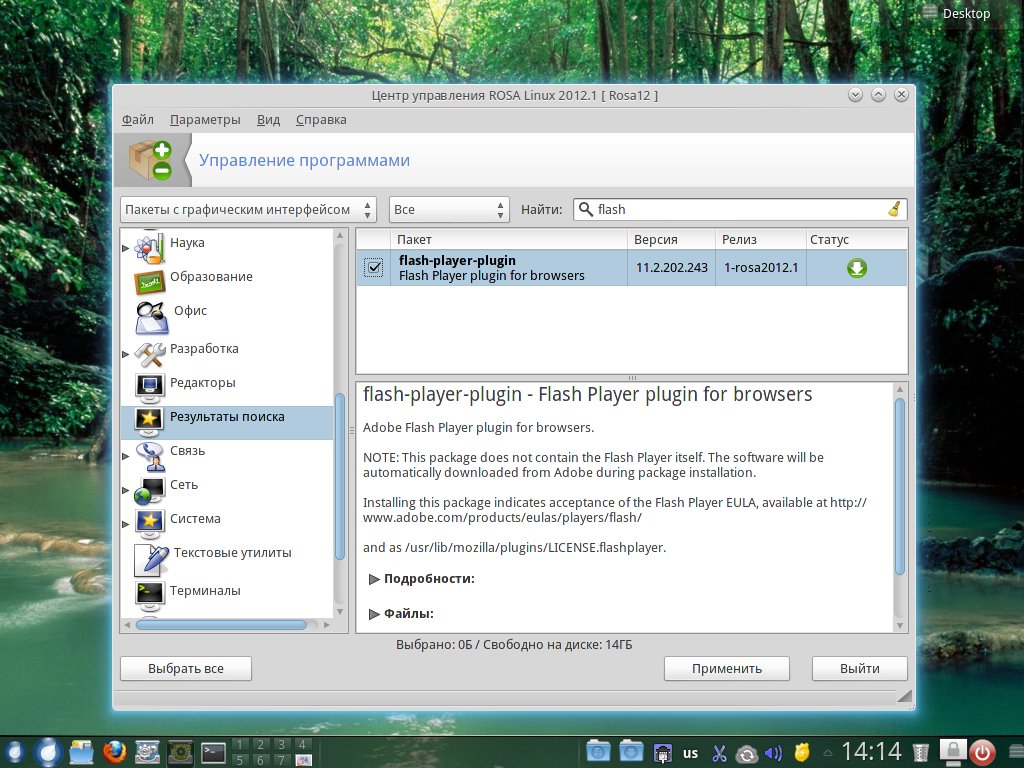Expand the Файлы section
Viewport: 1024px width, 768px height.
pos(374,614)
